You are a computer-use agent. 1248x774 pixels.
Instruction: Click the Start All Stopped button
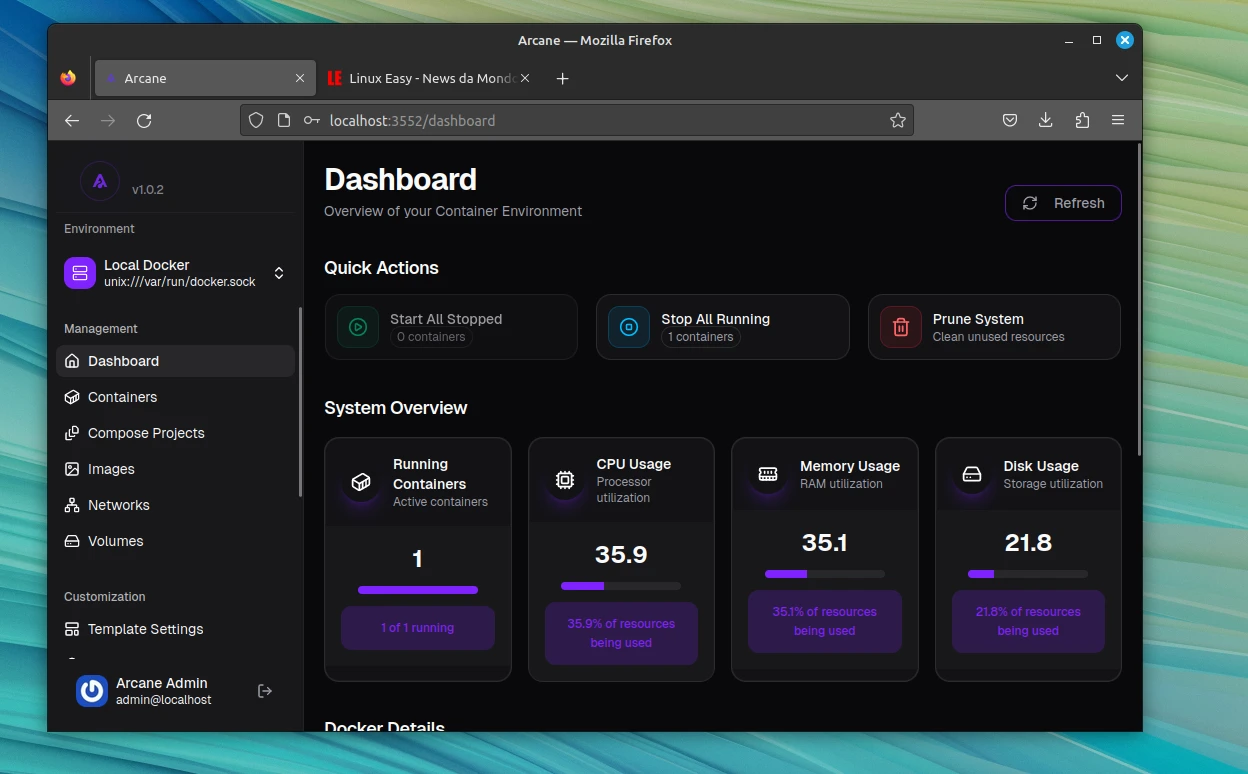click(x=451, y=327)
